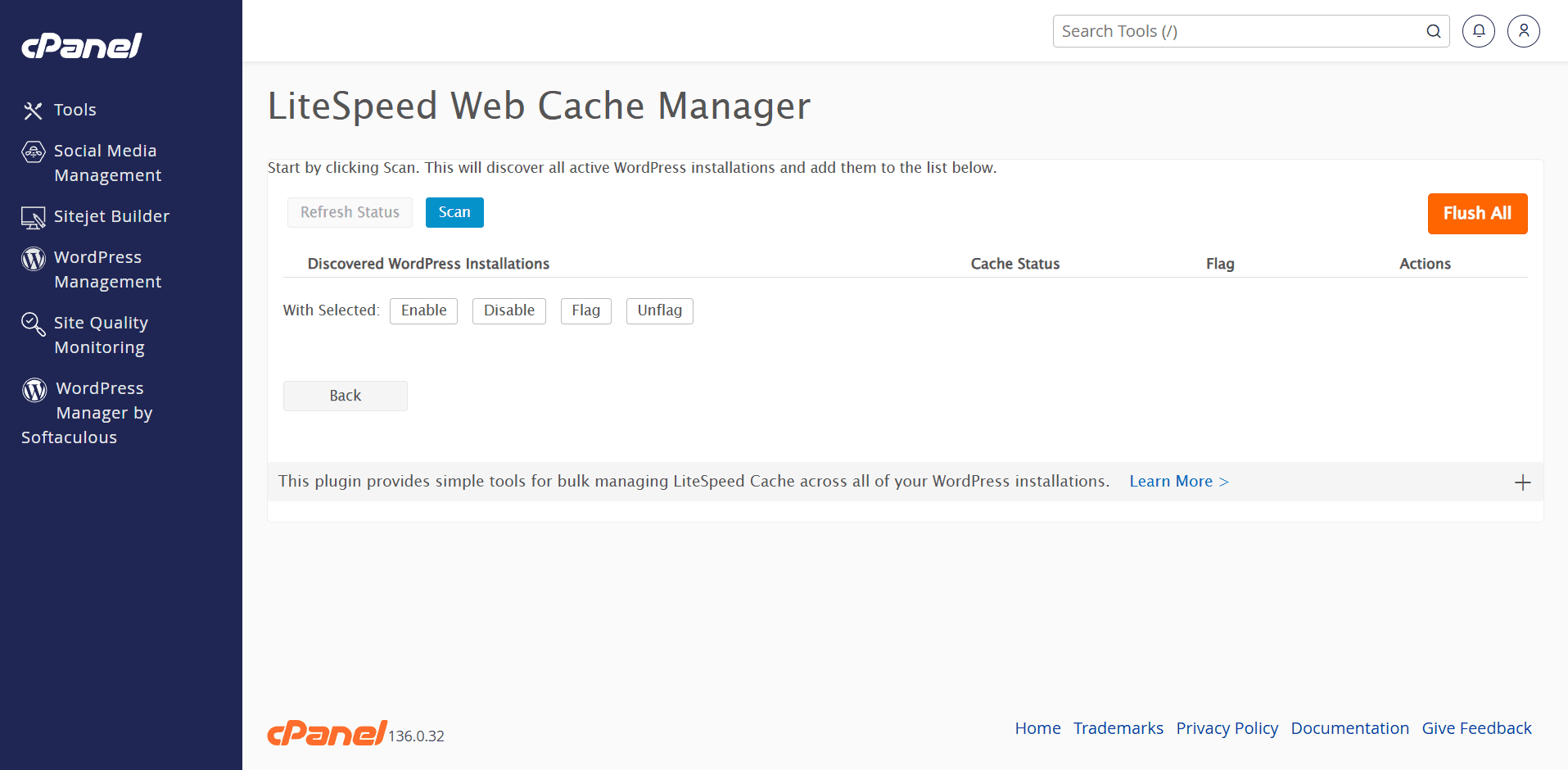Click the Social Media Management icon
The height and width of the screenshot is (770, 1568).
click(x=33, y=152)
